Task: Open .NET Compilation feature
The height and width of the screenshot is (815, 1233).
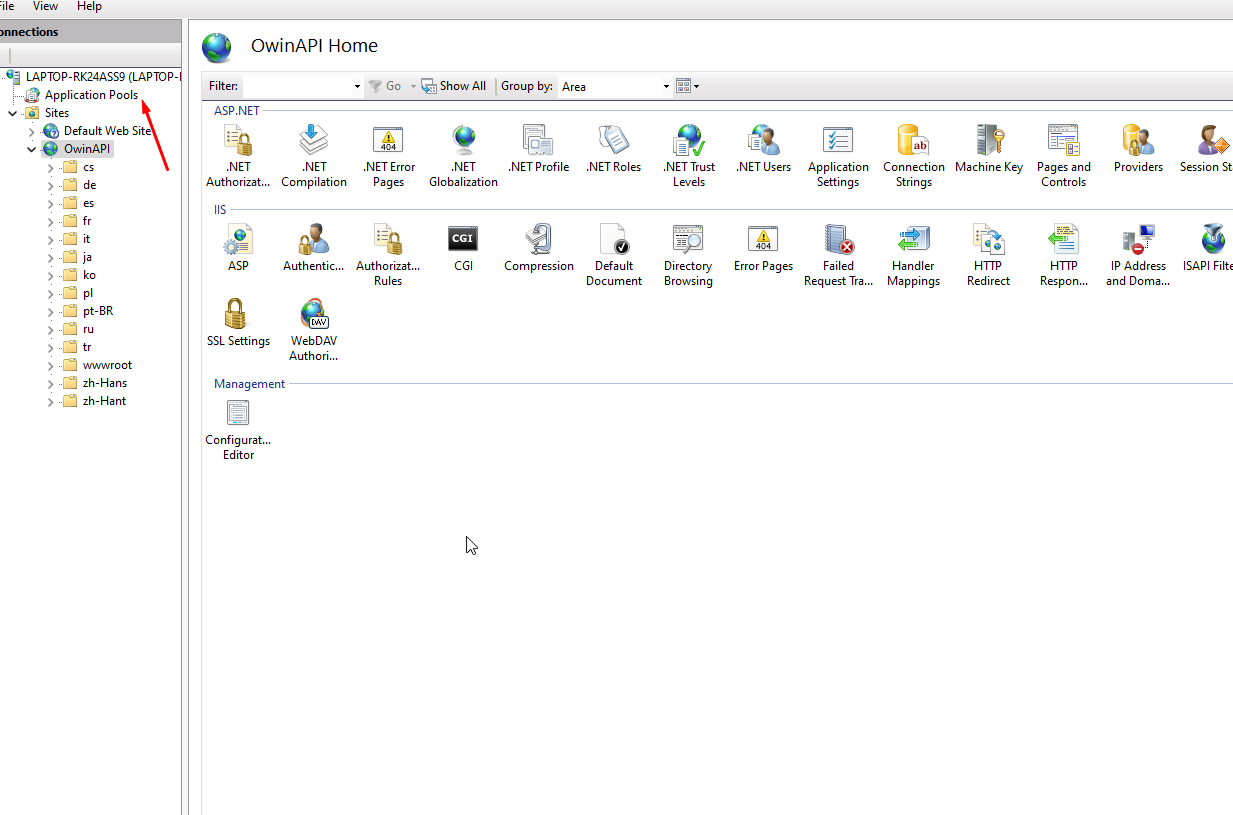Action: click(x=314, y=156)
